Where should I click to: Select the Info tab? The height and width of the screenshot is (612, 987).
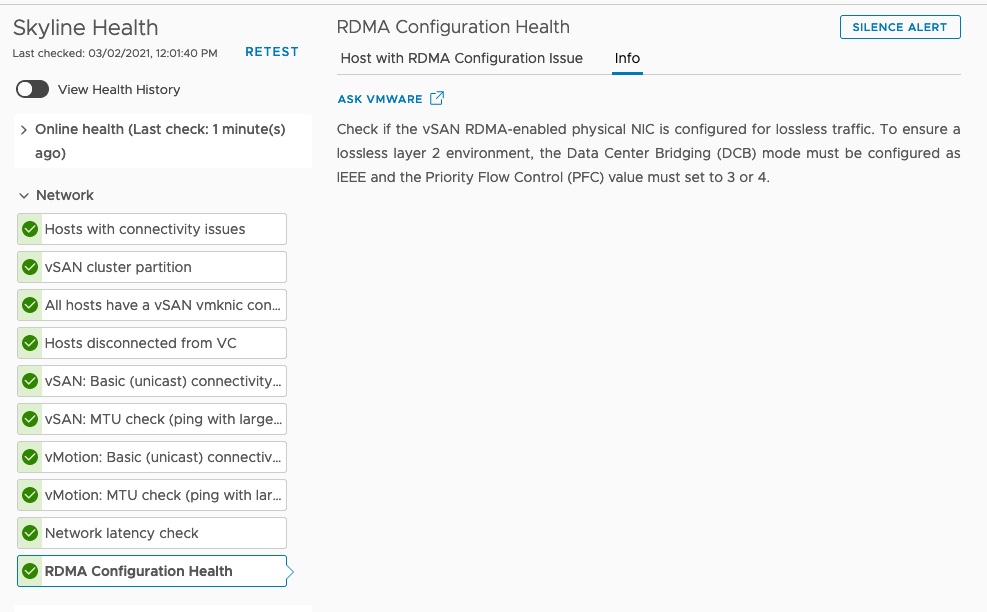(x=627, y=58)
